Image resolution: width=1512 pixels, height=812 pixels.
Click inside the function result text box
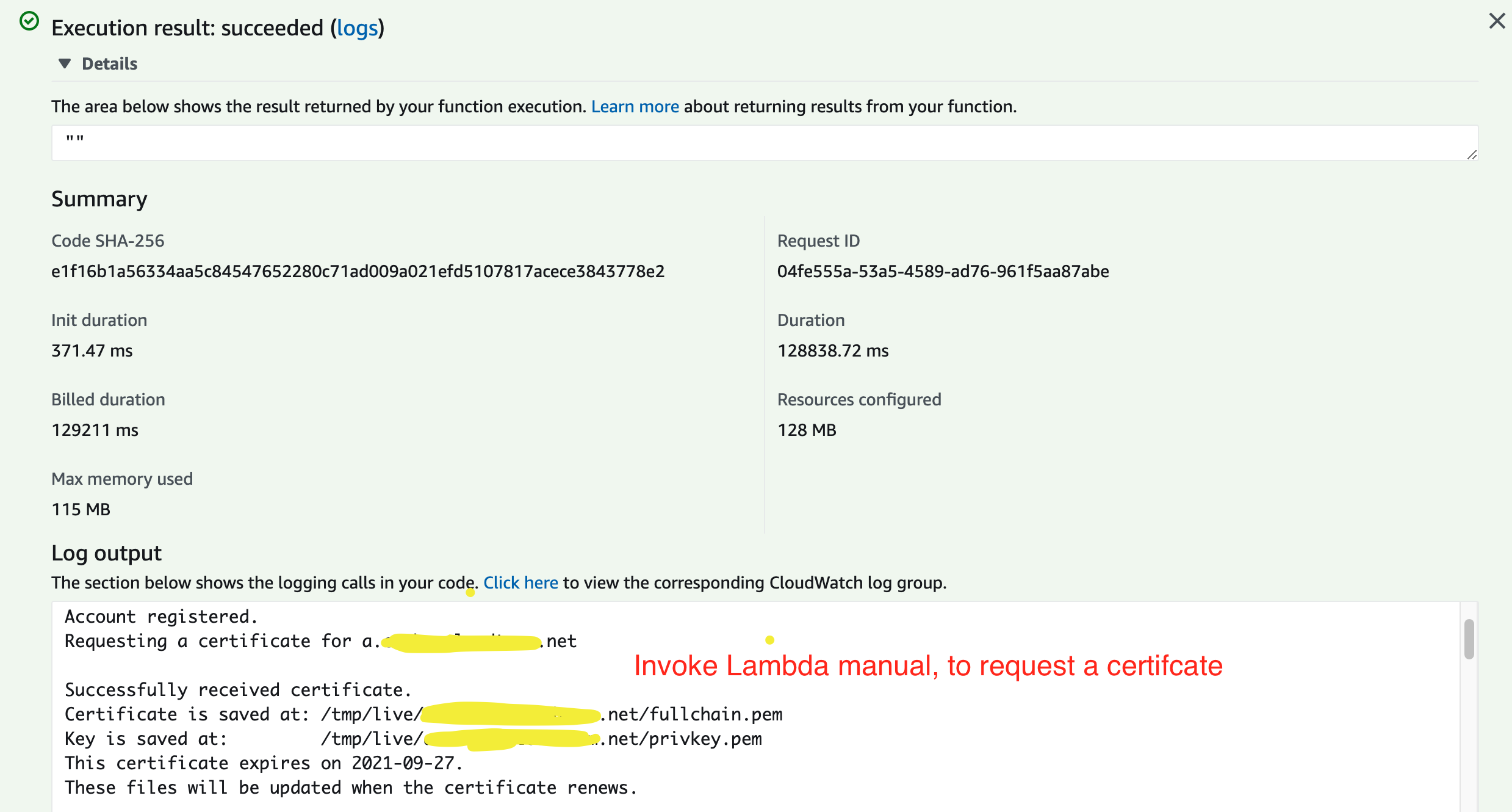point(732,143)
